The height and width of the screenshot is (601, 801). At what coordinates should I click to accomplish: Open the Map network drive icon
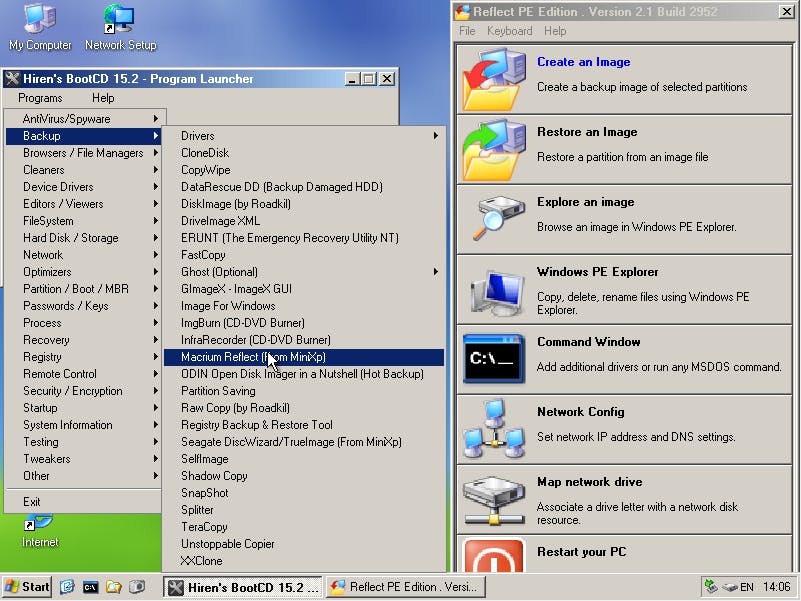[494, 501]
